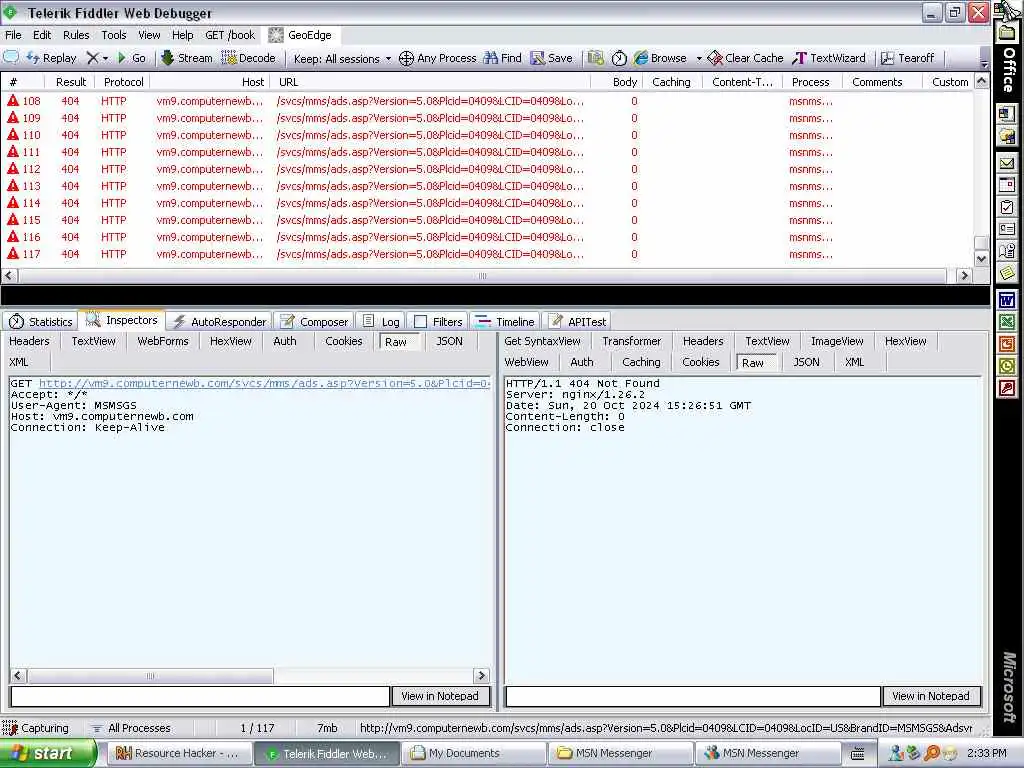Expand the toolbar overflow chevron

tap(984, 63)
